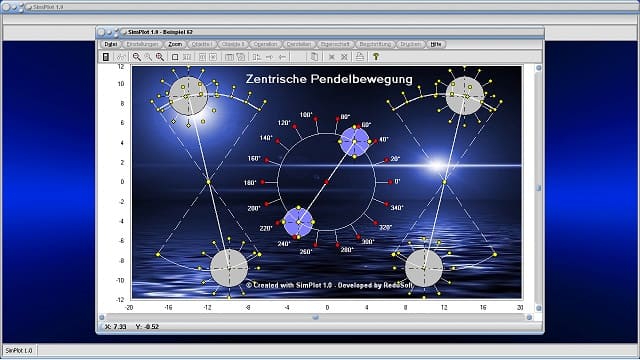Click the table-layout toolbar icon
Screen dimensions: 640x360
tap(229, 57)
